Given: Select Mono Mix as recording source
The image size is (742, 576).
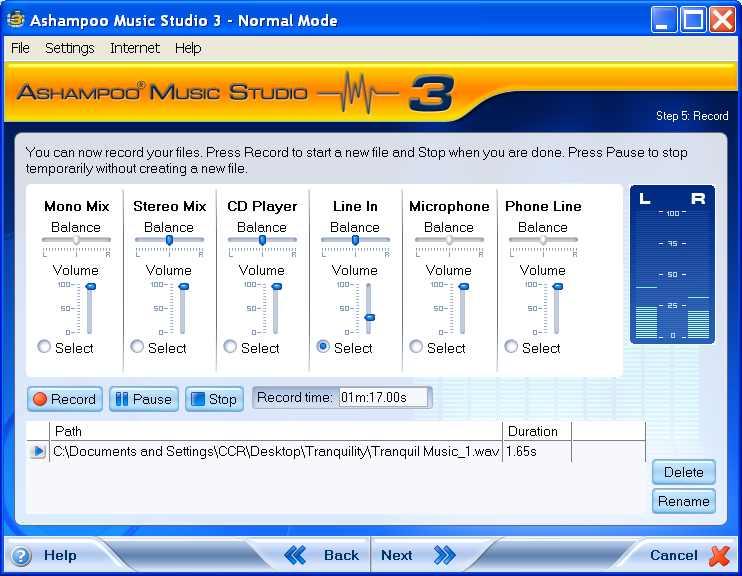Looking at the screenshot, I should pyautogui.click(x=44, y=347).
